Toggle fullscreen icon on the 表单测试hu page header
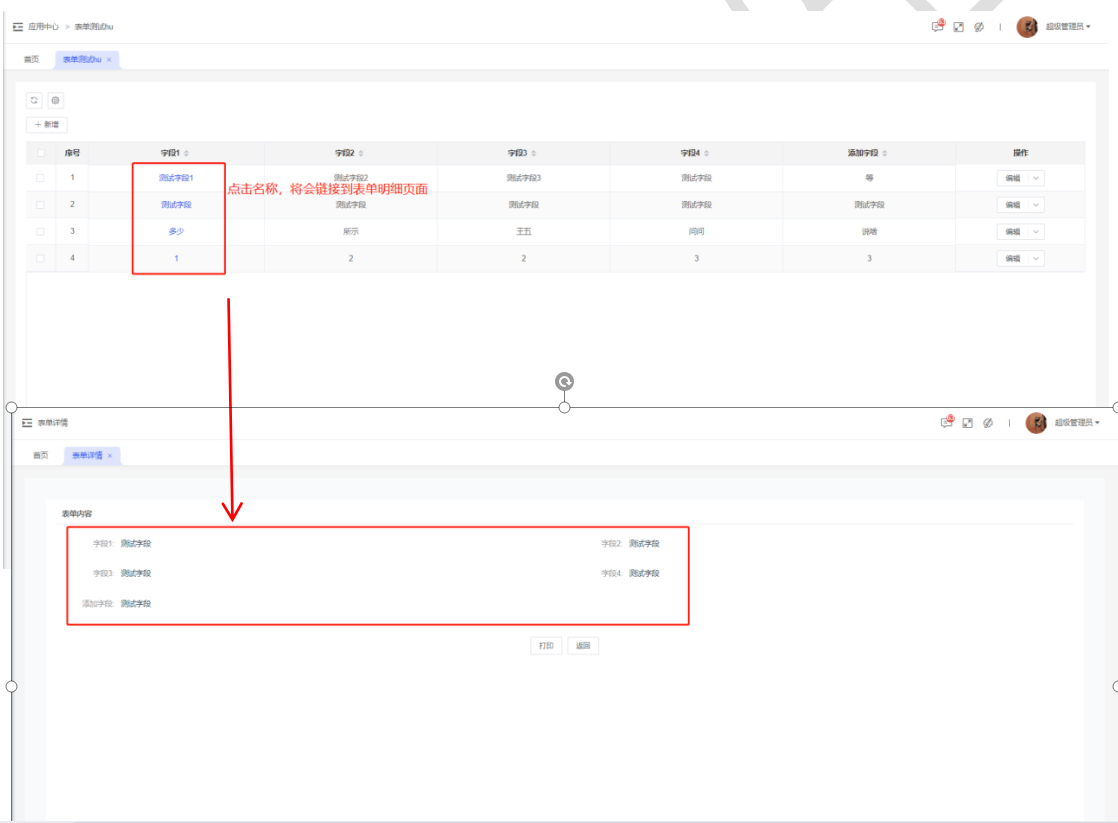The width and height of the screenshot is (1118, 823). coord(958,27)
